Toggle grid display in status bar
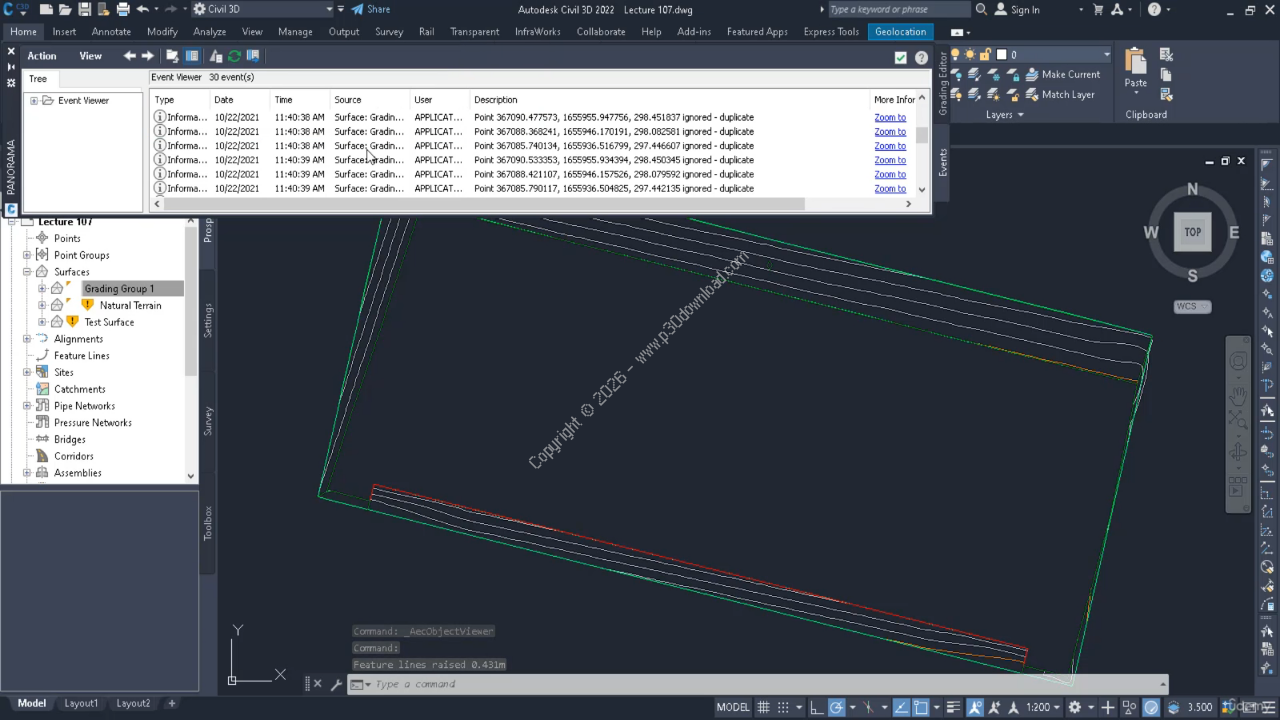The height and width of the screenshot is (720, 1280). tap(765, 707)
